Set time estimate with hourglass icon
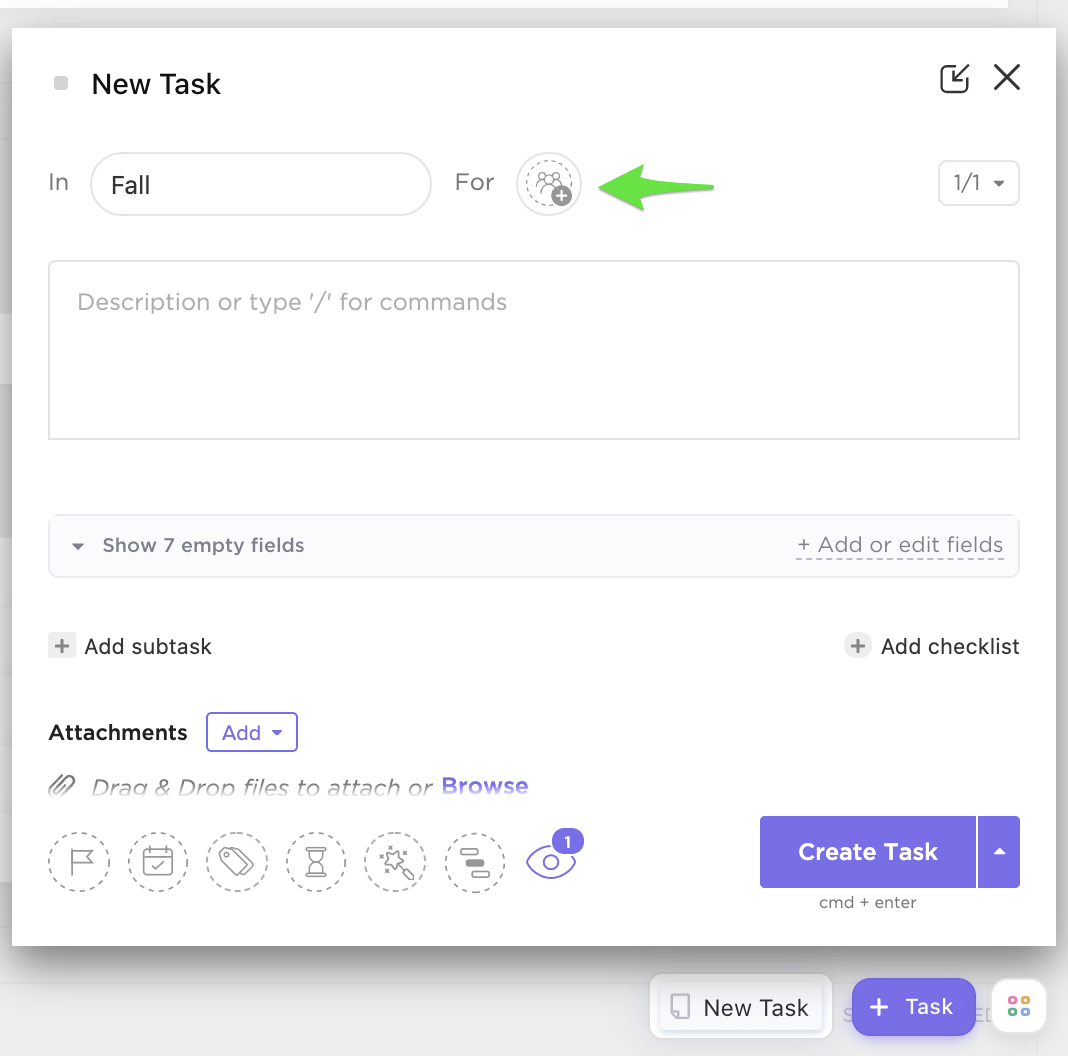The height and width of the screenshot is (1056, 1068). (x=316, y=861)
